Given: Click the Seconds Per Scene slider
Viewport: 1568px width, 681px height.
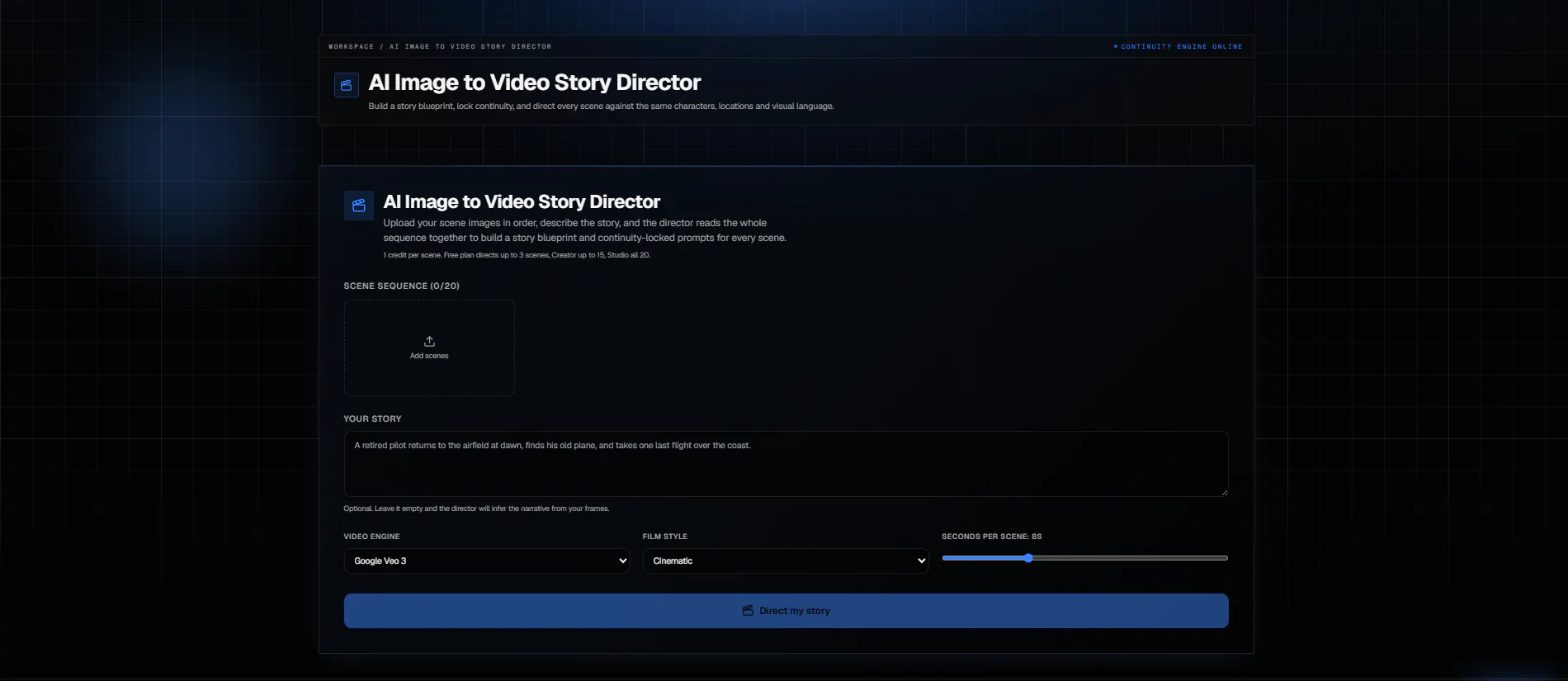Looking at the screenshot, I should pyautogui.click(x=1085, y=558).
